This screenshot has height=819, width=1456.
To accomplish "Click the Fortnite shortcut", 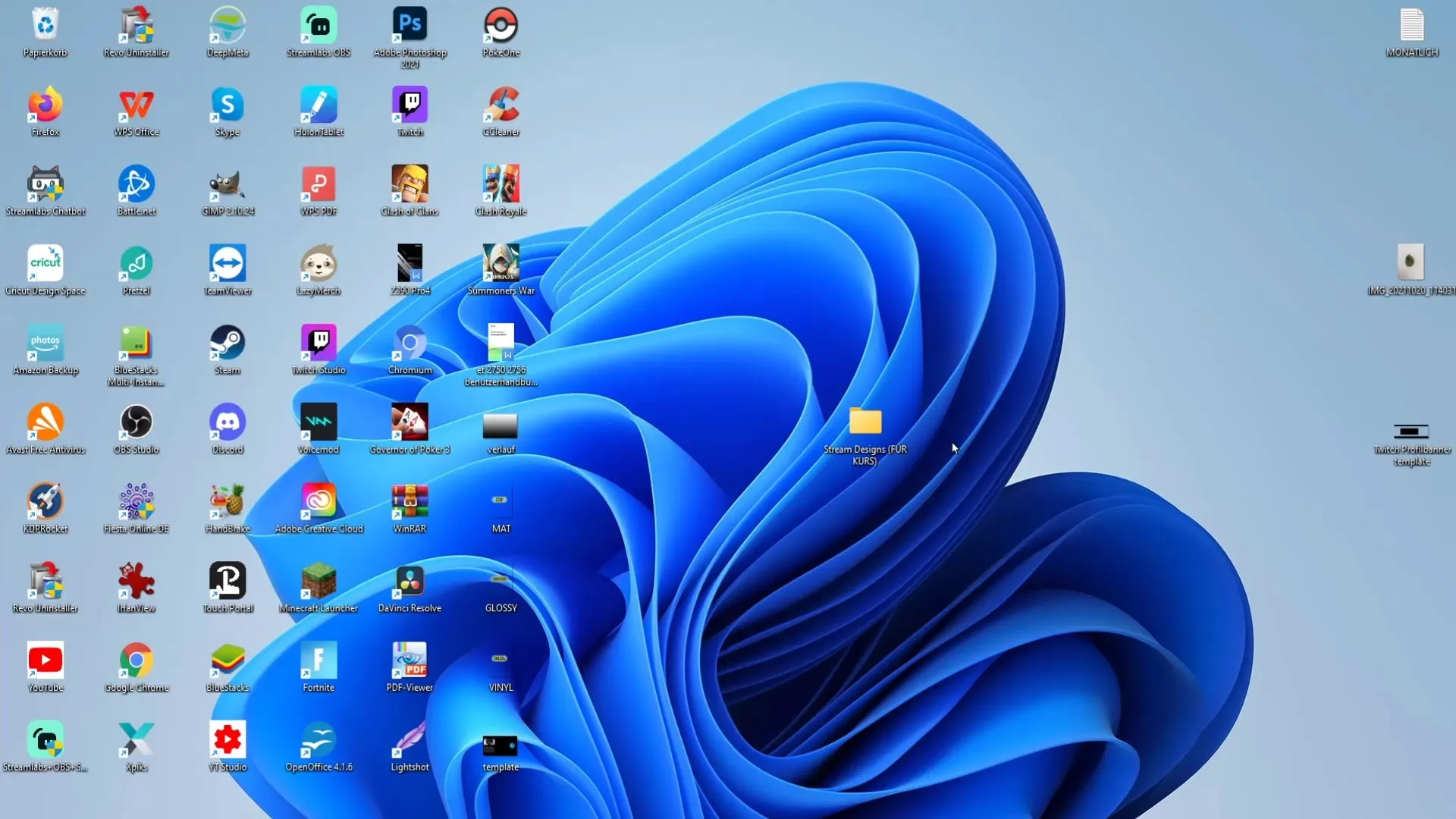I will (318, 661).
